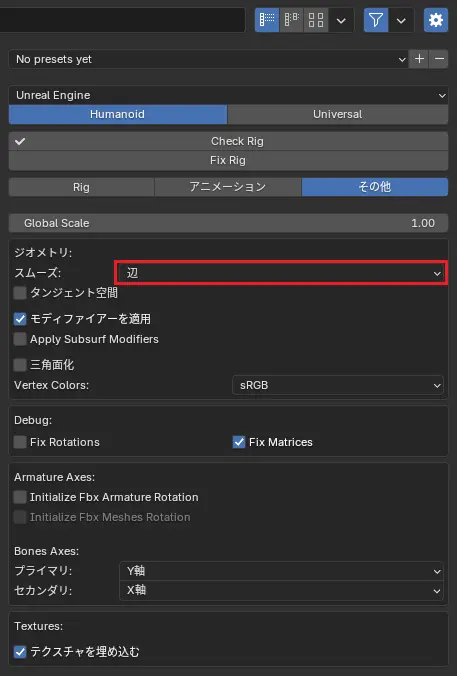Open filter settings dropdown arrow
457x676 pixels.
pos(401,20)
